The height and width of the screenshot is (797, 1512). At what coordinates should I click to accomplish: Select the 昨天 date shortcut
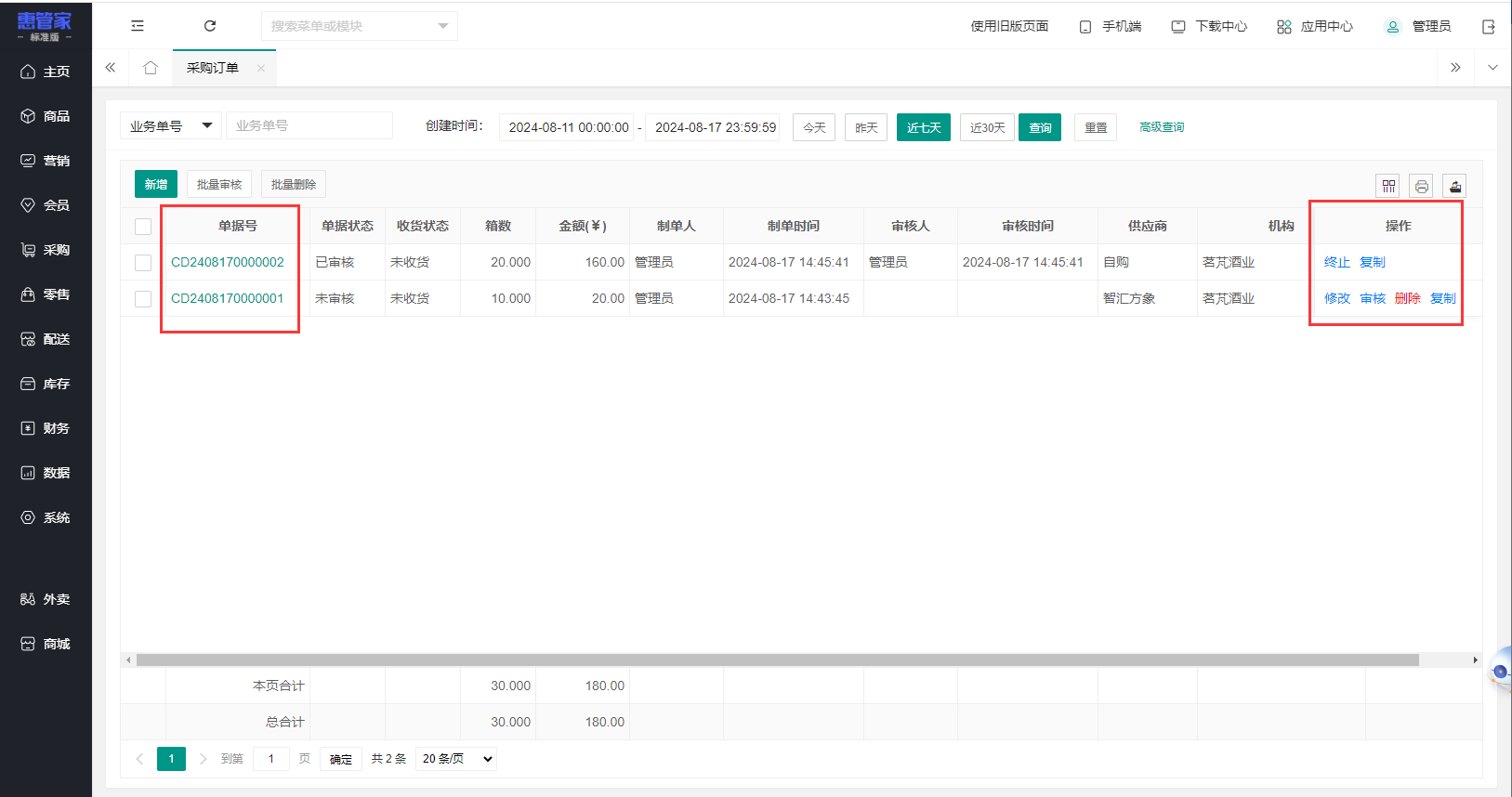click(866, 127)
